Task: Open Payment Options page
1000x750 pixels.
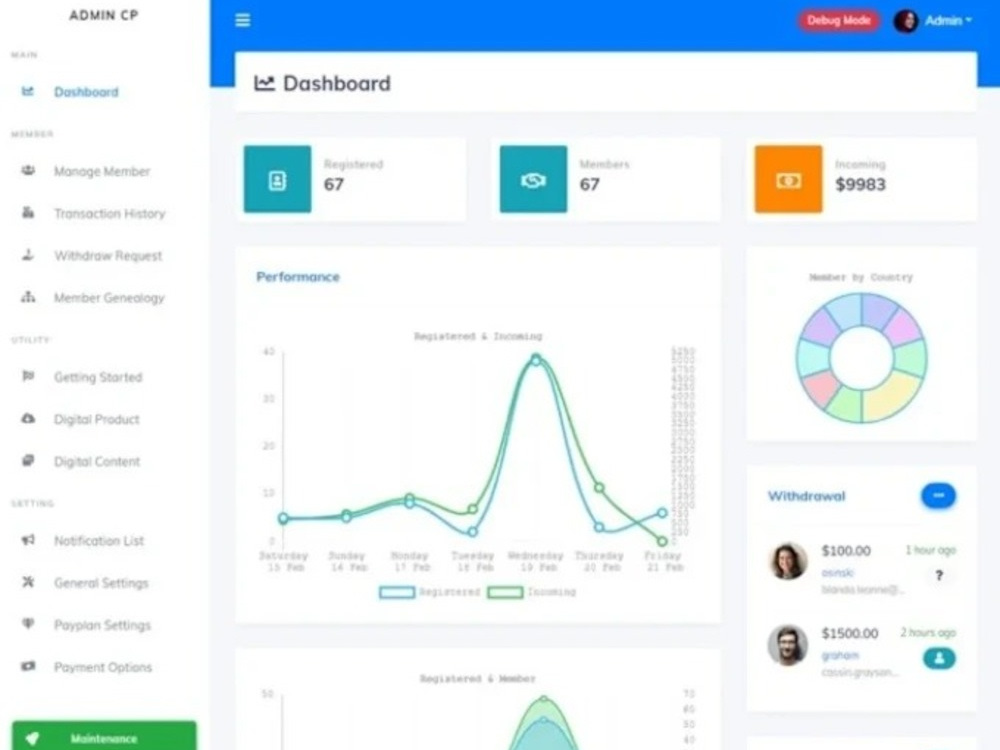Action: point(103,667)
